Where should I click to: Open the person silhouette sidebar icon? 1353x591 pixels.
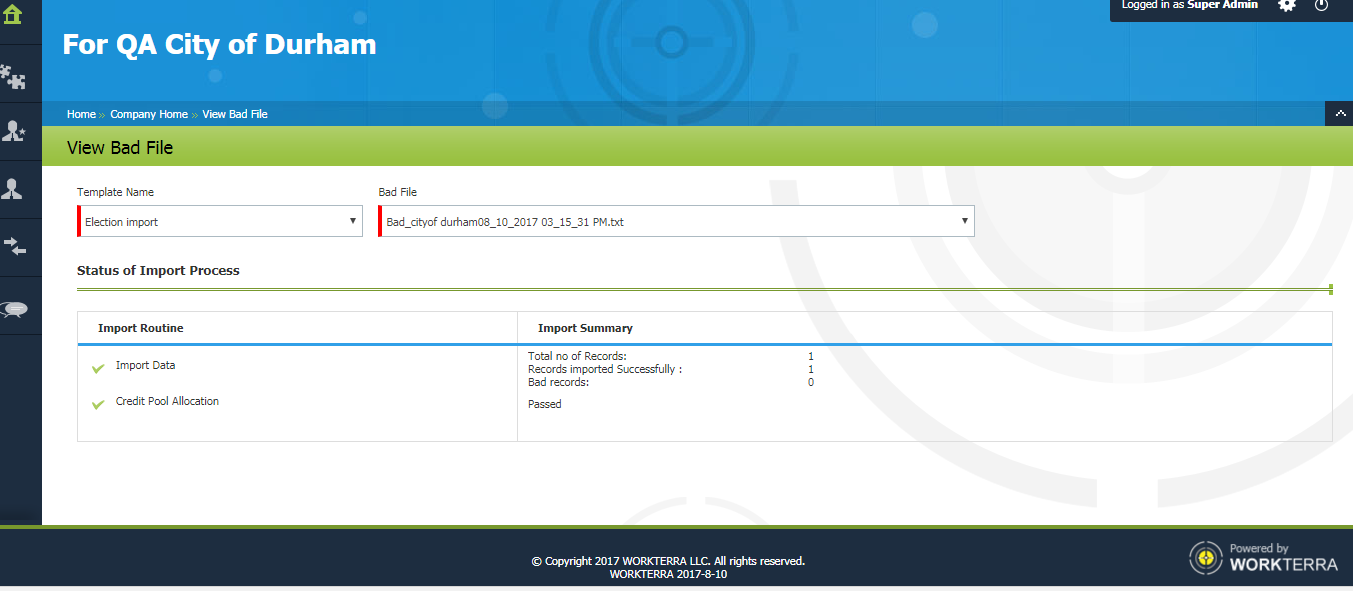(x=14, y=189)
